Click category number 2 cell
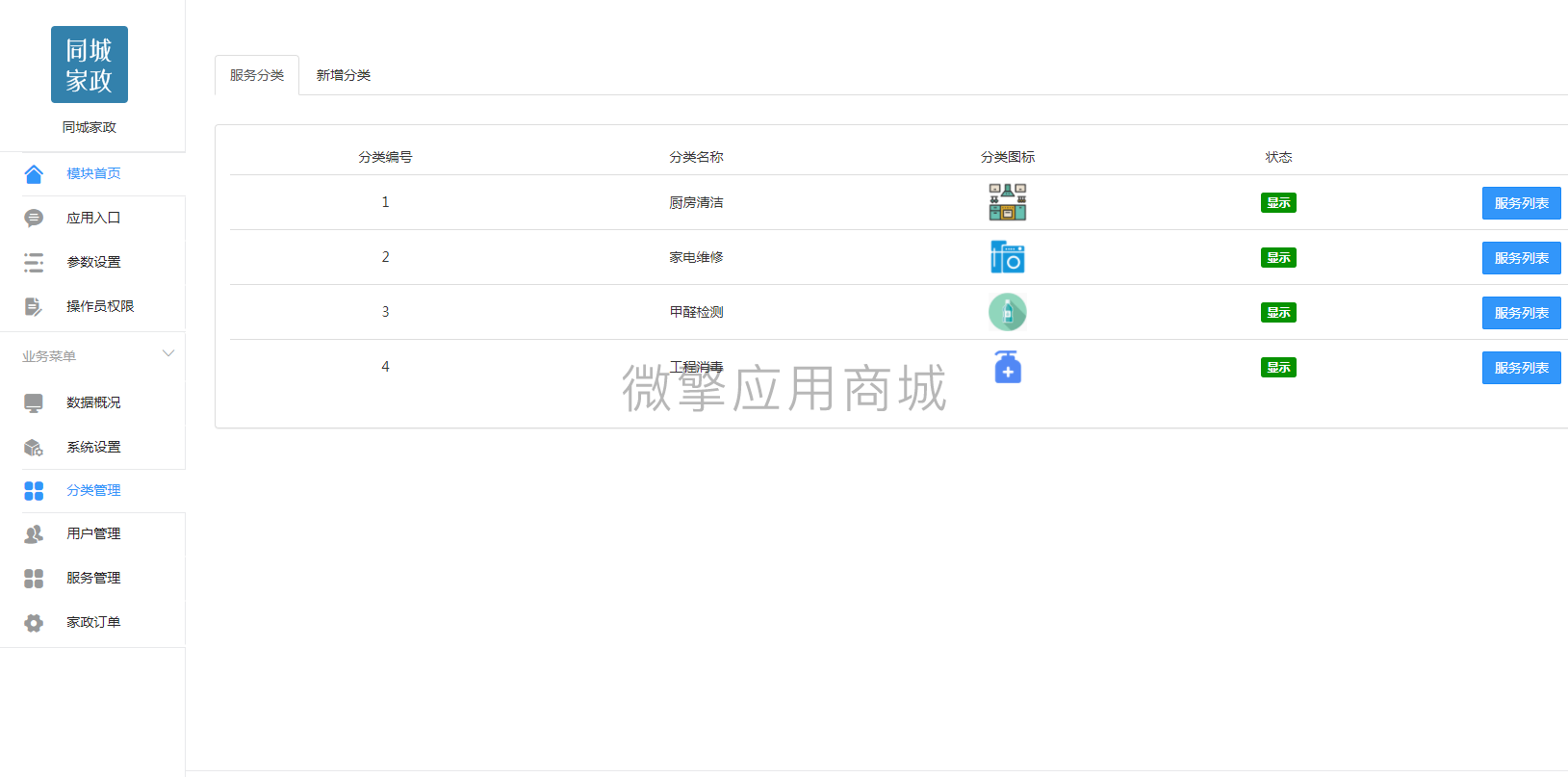 385,257
